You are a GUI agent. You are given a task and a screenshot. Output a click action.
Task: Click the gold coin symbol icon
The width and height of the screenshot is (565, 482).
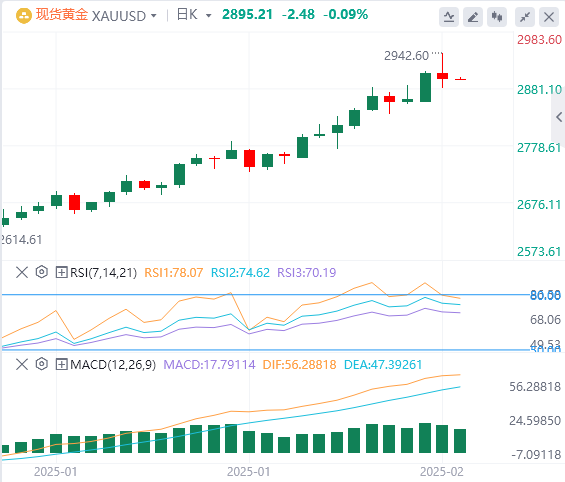(24, 16)
